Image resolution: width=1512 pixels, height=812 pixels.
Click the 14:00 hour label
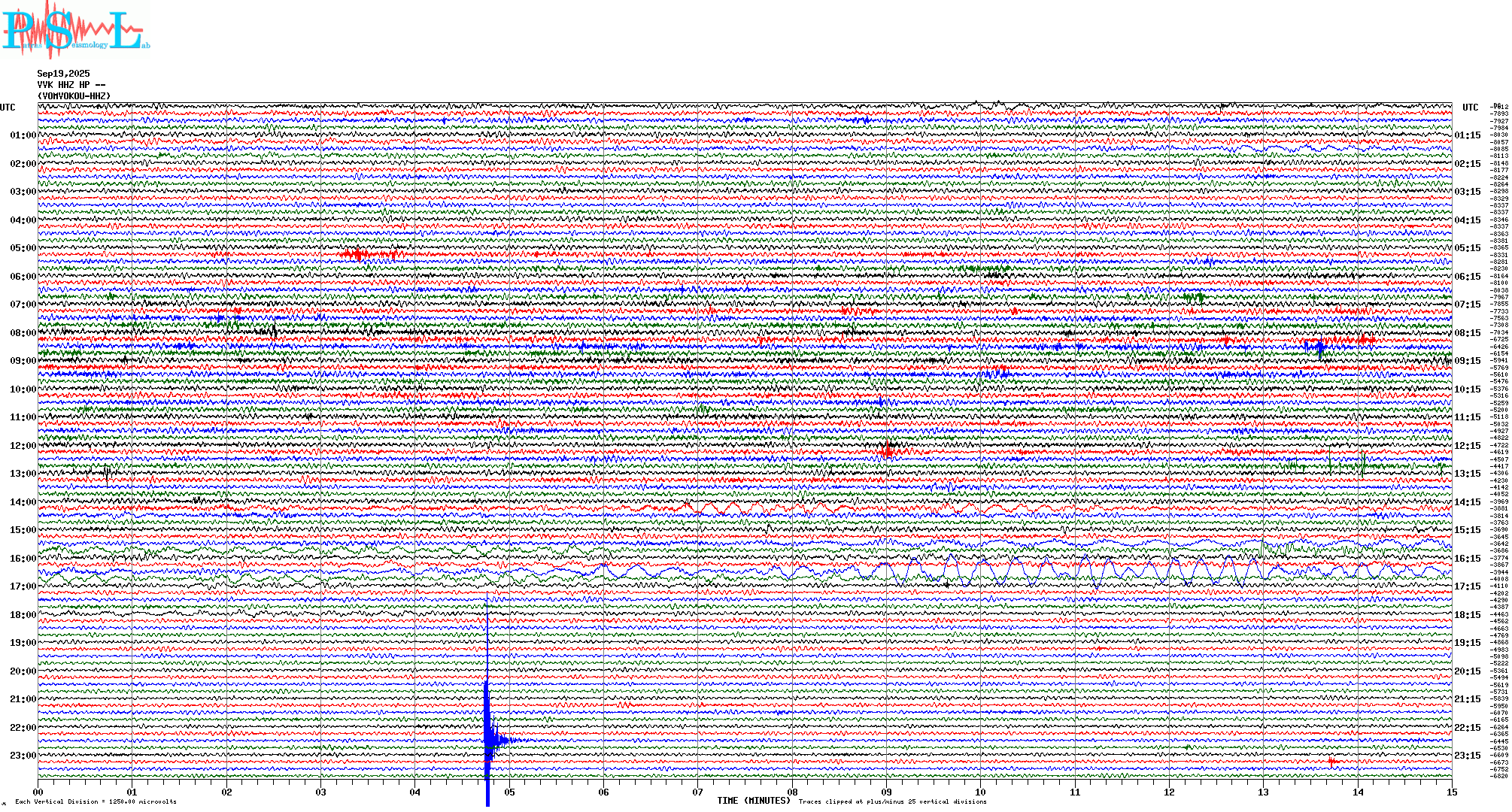click(x=23, y=502)
